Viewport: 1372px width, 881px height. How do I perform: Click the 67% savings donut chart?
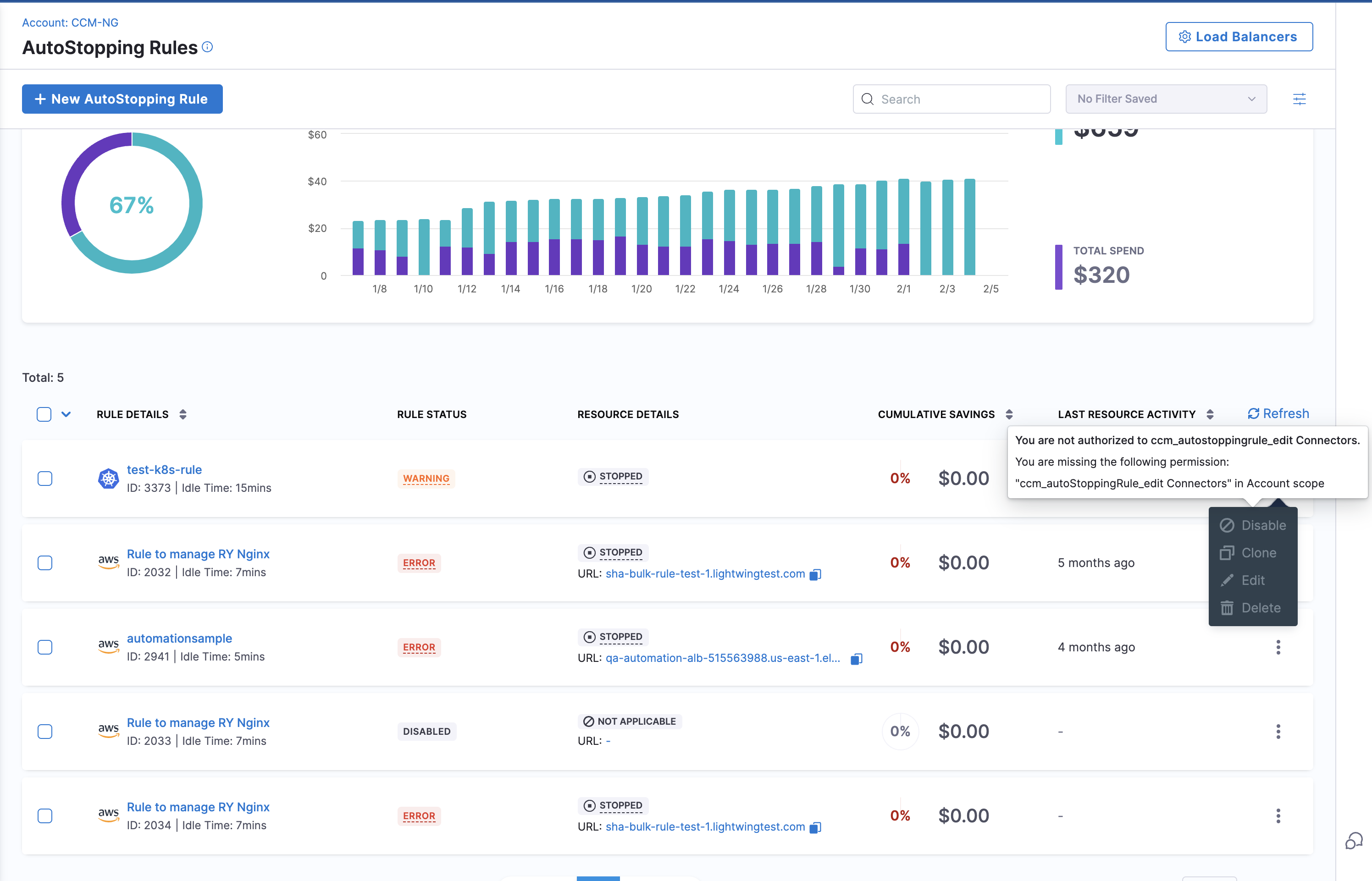coord(132,204)
